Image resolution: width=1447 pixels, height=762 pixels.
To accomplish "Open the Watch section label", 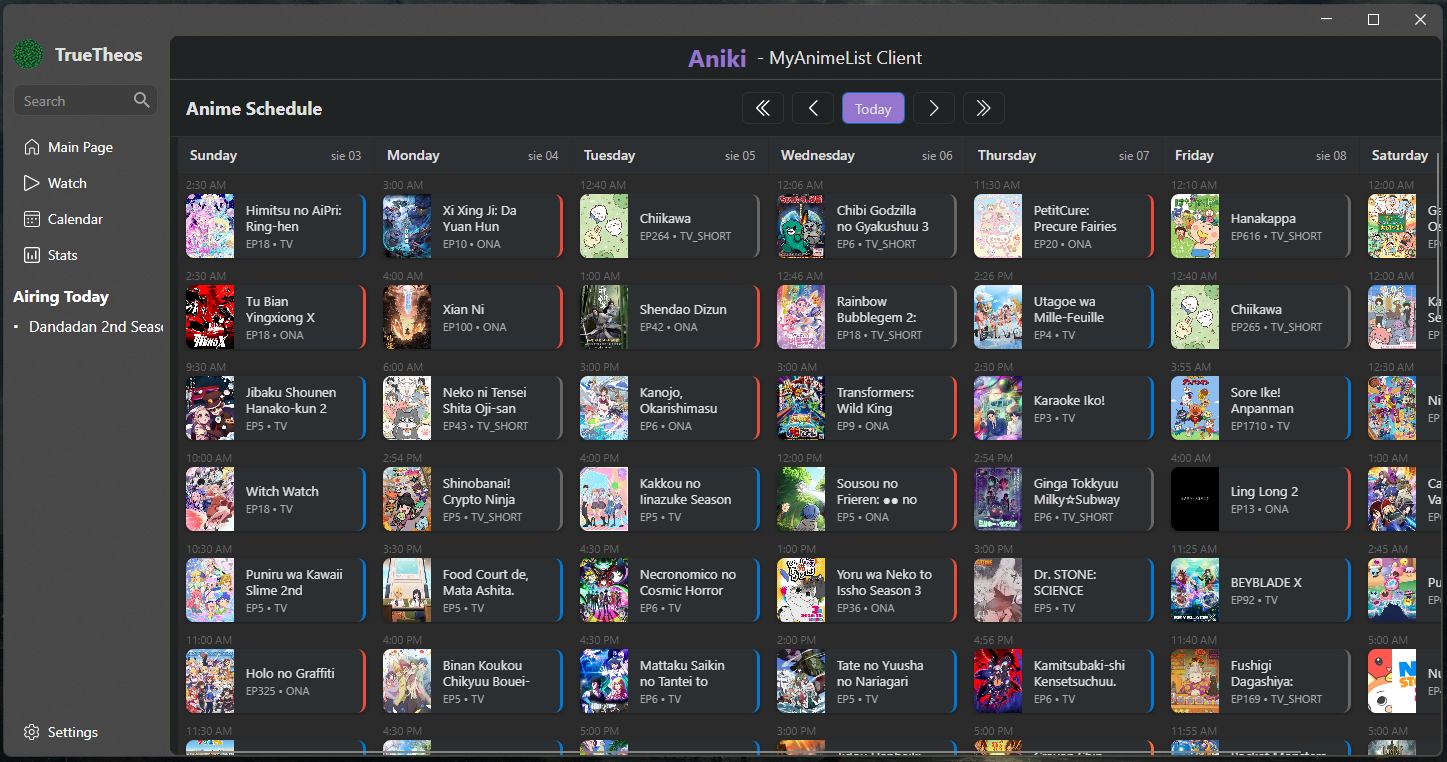I will [x=67, y=183].
